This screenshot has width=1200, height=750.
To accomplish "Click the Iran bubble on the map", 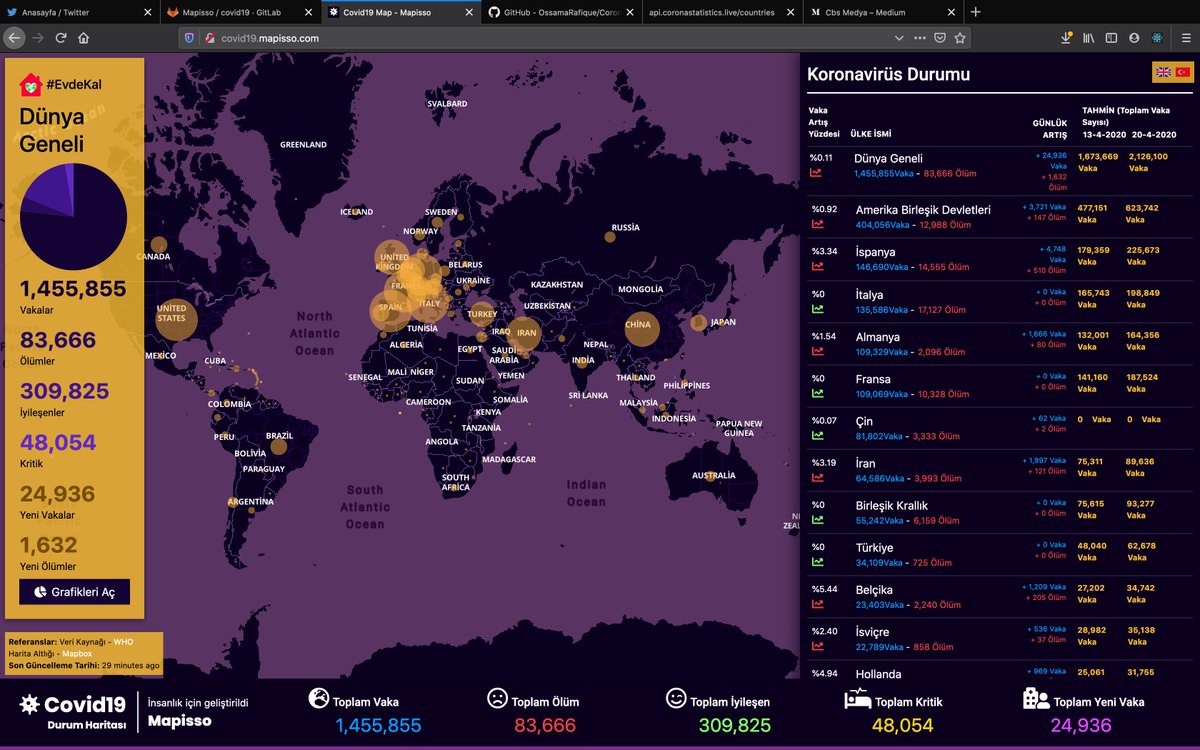I will [525, 333].
